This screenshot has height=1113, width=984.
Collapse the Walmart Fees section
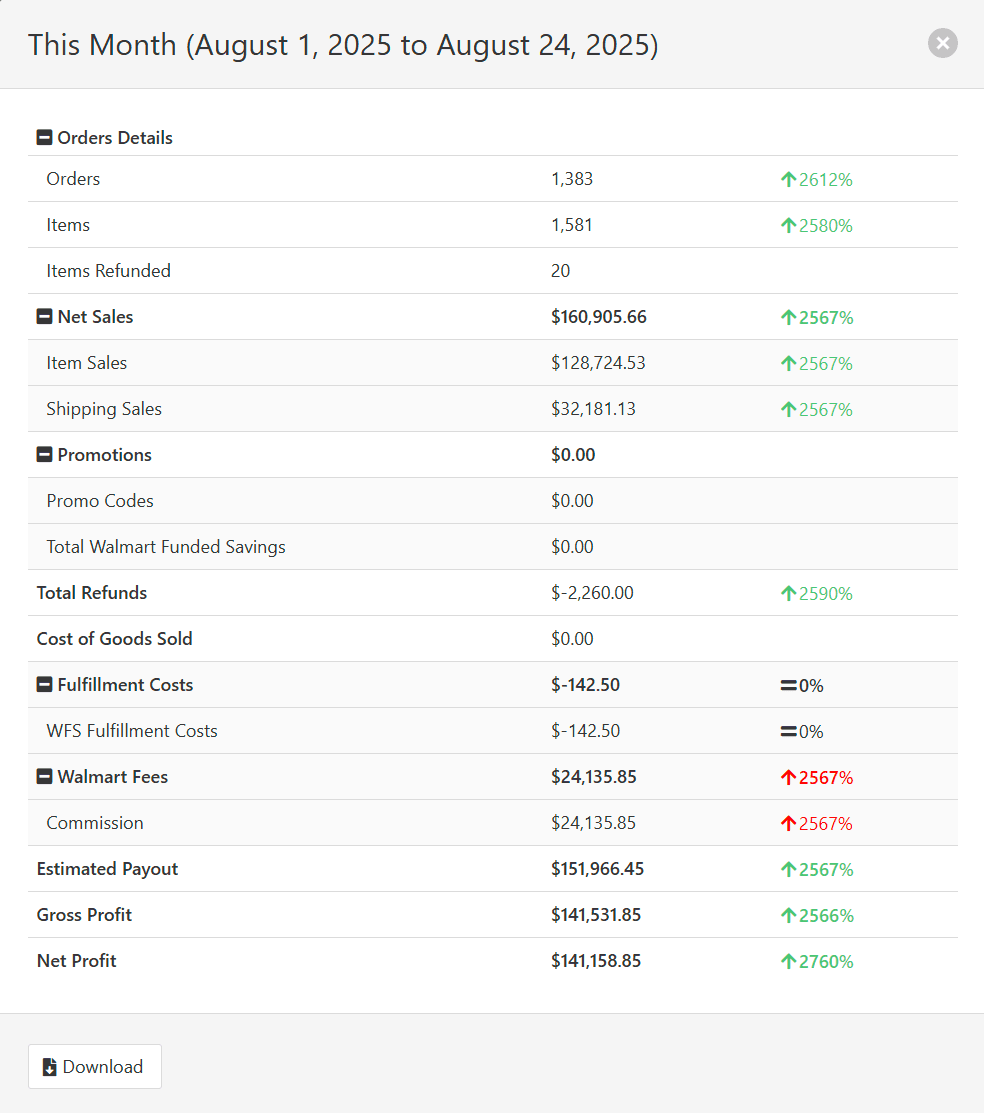pos(43,776)
